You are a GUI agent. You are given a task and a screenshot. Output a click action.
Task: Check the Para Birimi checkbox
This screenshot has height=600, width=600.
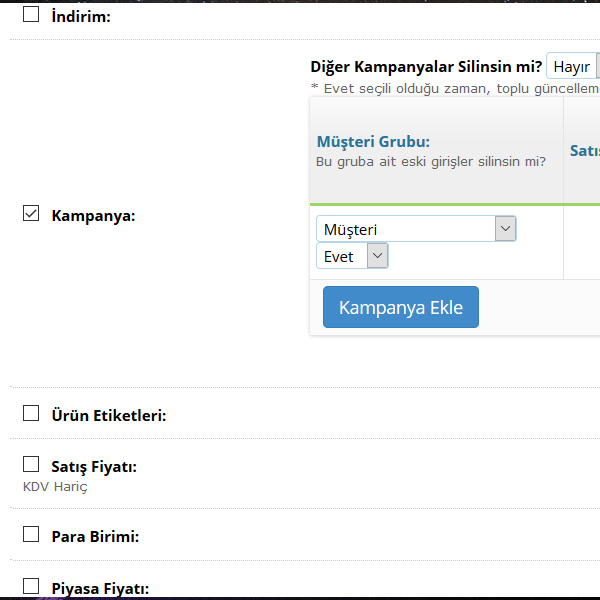point(31,535)
